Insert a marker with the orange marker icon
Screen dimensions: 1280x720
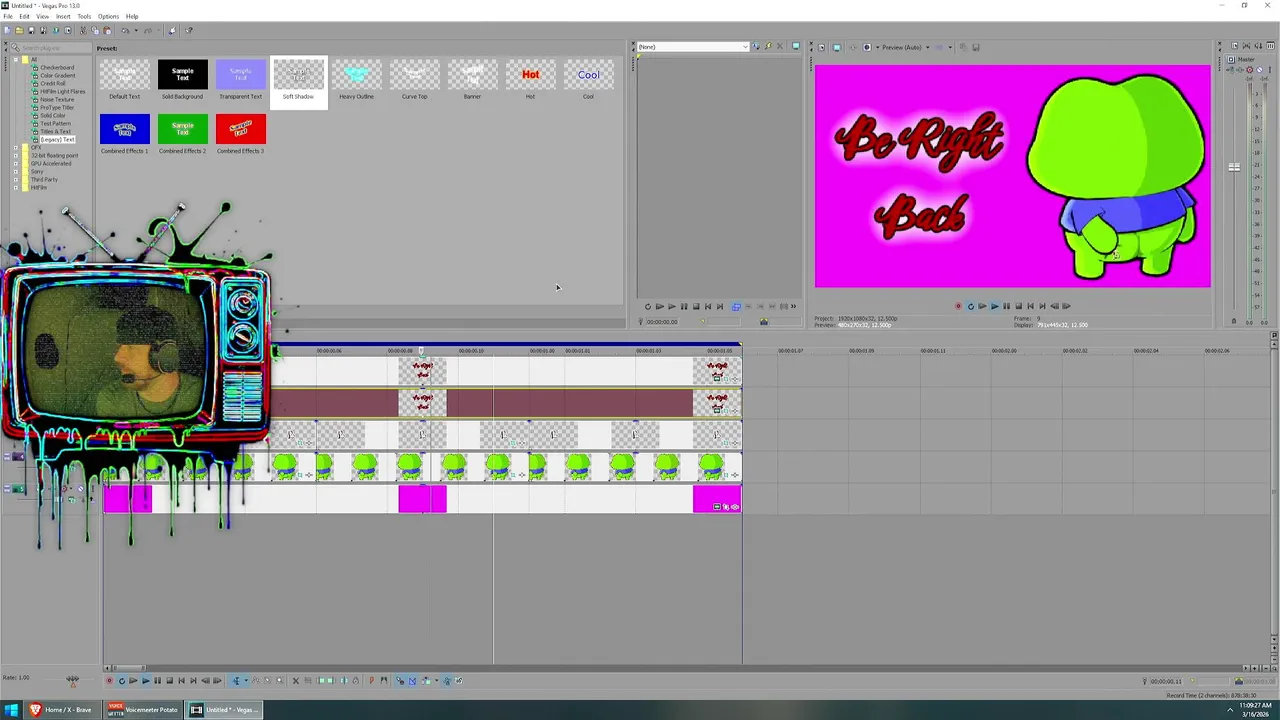(x=371, y=681)
